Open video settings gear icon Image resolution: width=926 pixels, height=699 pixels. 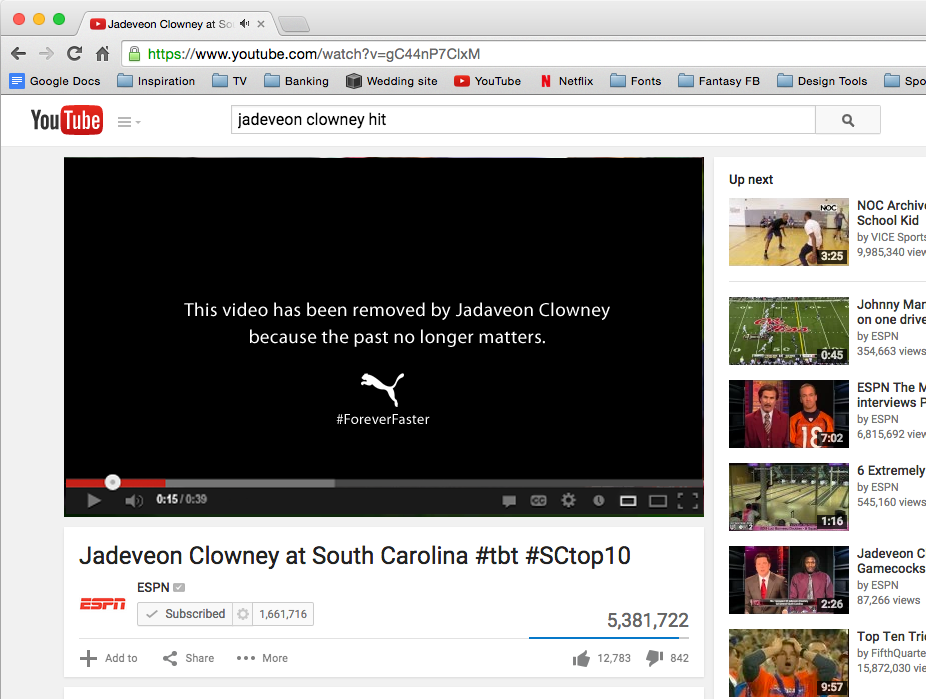568,500
